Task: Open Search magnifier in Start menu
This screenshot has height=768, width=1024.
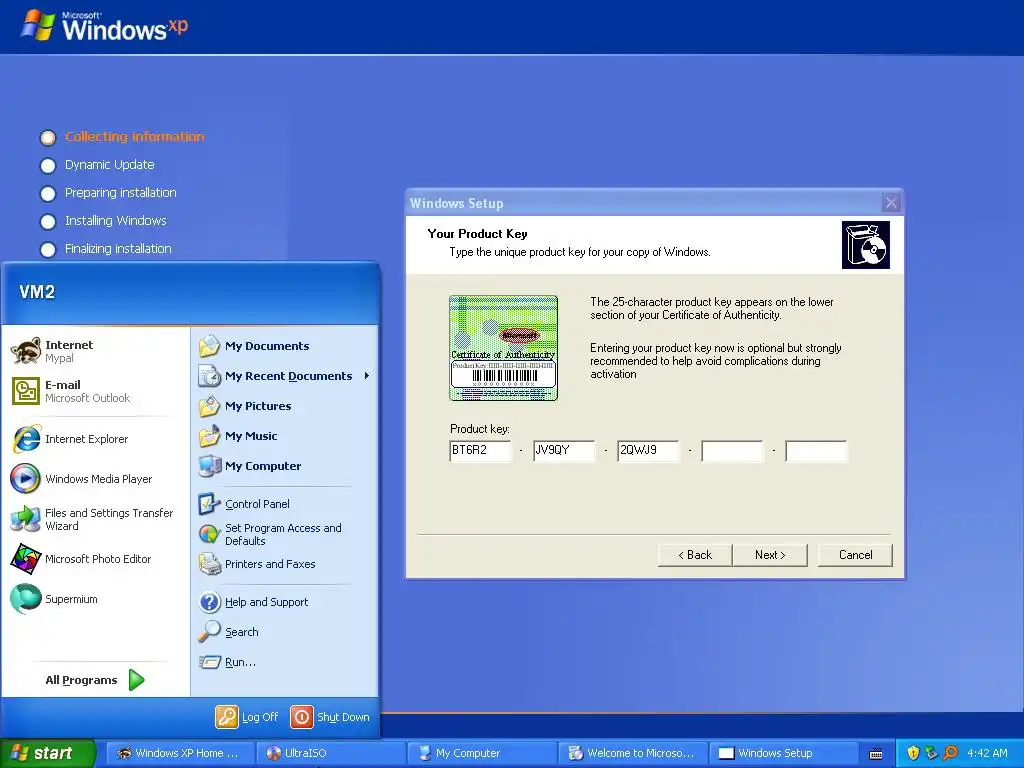Action: pyautogui.click(x=210, y=632)
